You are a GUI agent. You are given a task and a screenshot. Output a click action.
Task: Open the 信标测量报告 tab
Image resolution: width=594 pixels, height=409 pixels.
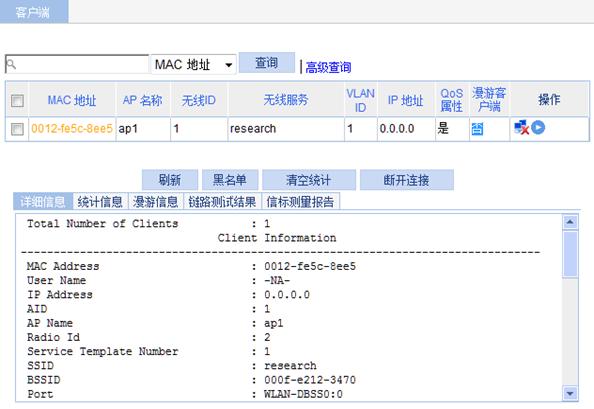[300, 201]
